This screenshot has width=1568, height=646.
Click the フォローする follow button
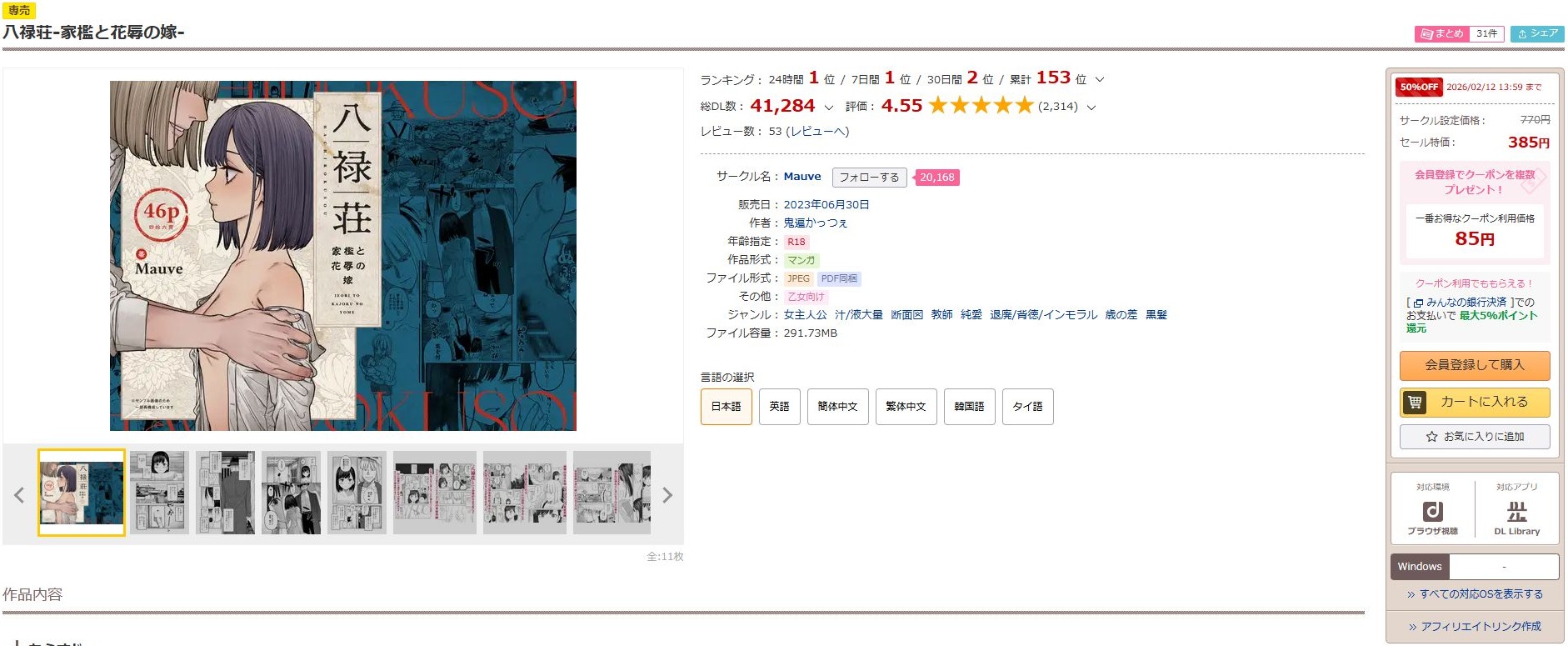point(869,178)
